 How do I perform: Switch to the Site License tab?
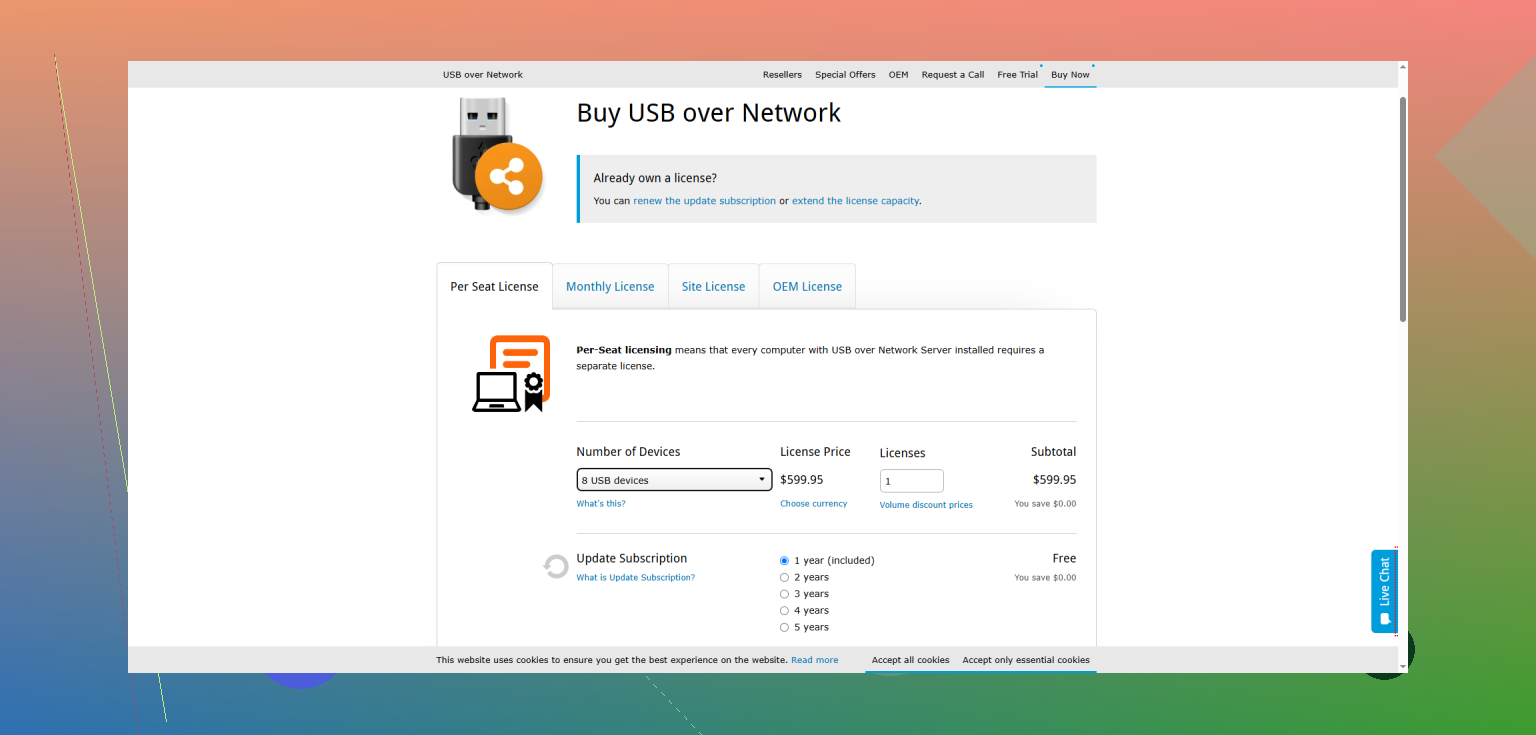point(713,286)
